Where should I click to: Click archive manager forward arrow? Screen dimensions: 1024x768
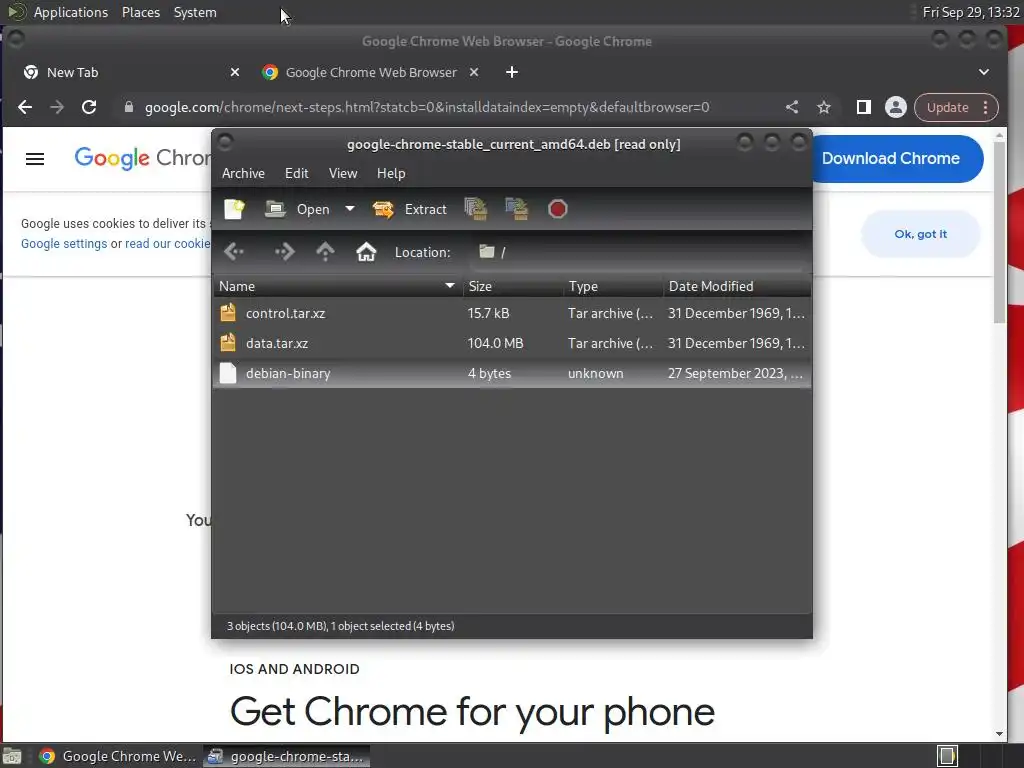(284, 251)
